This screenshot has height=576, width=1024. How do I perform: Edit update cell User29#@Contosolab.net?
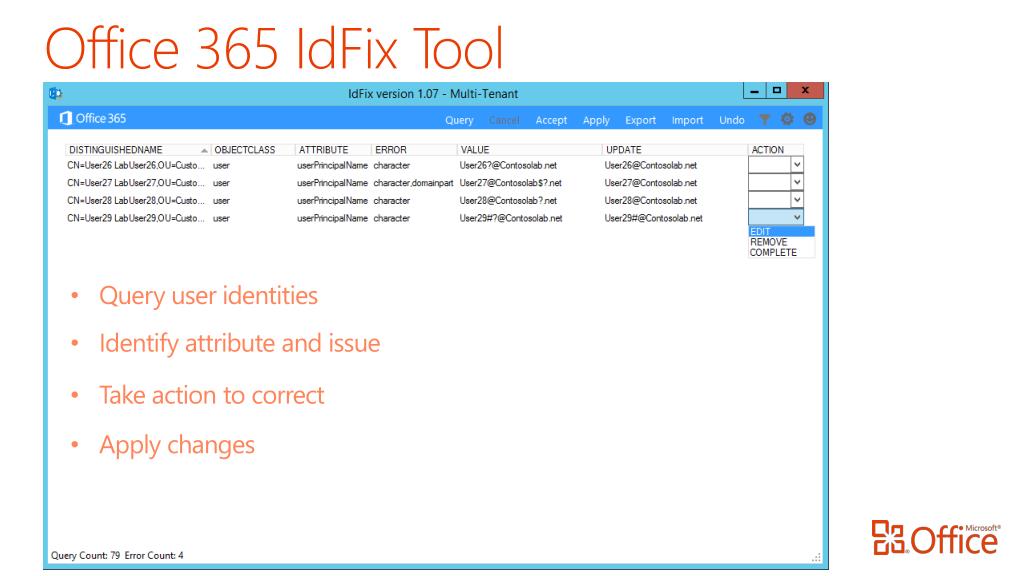(x=654, y=218)
